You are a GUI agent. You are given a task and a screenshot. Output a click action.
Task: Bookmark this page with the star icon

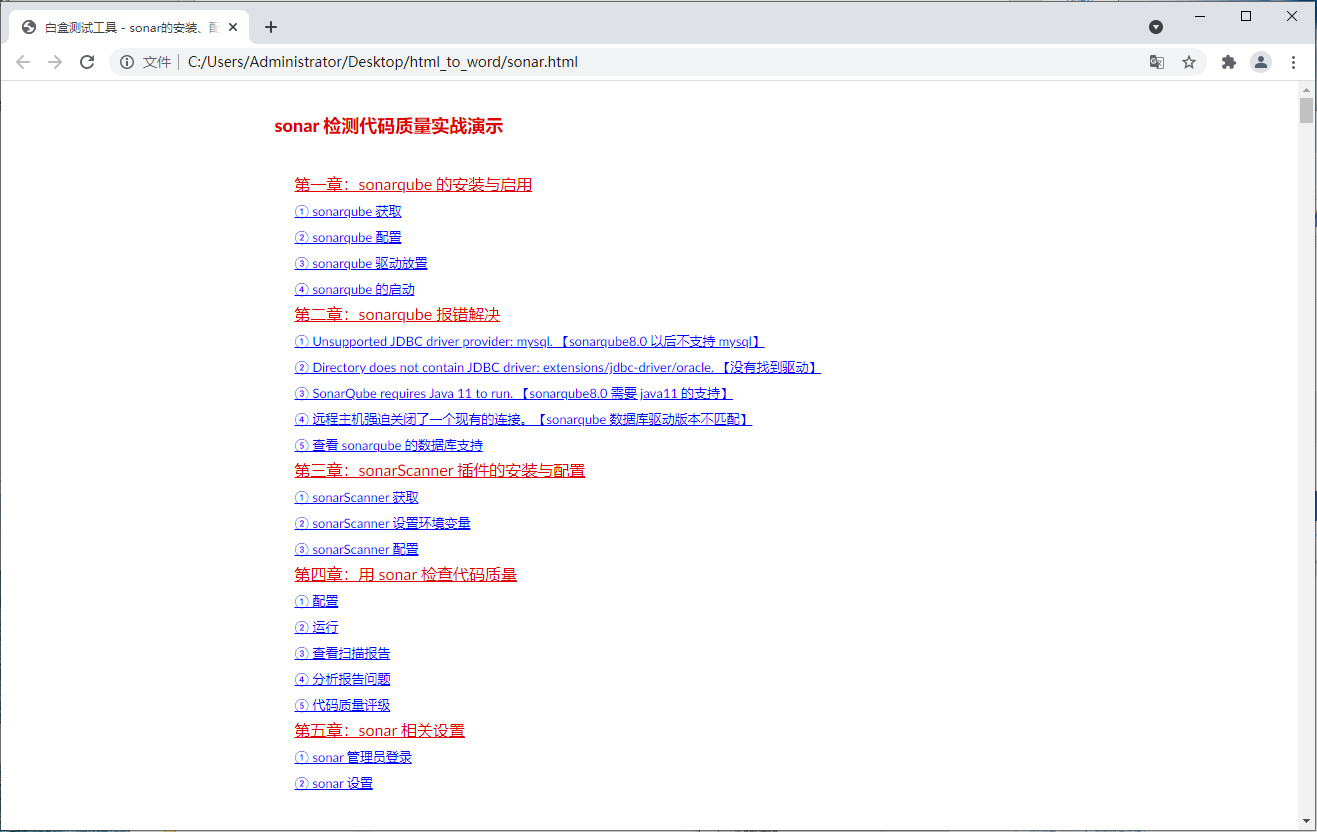click(x=1189, y=62)
